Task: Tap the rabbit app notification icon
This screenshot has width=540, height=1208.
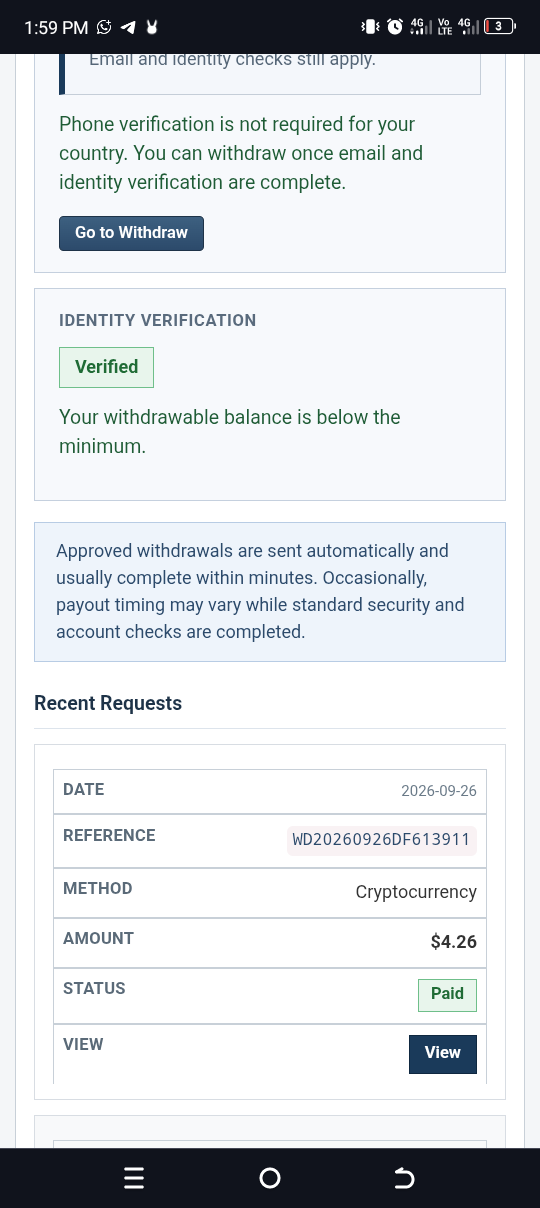Action: coord(152,27)
